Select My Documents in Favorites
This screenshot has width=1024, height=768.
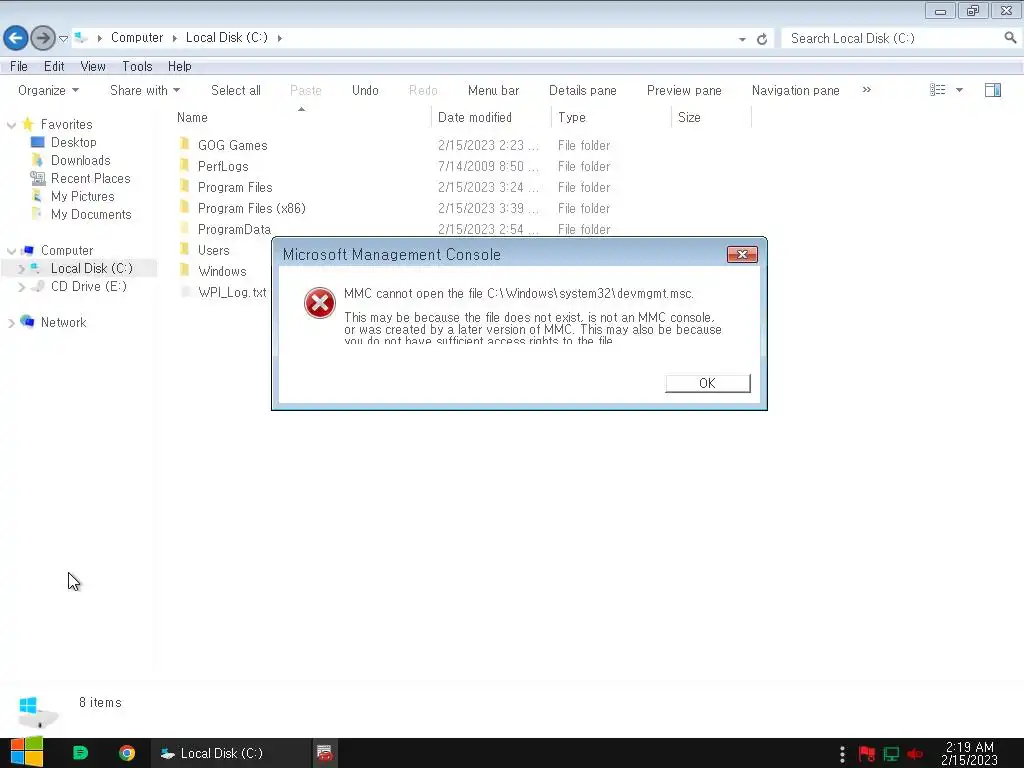(91, 214)
